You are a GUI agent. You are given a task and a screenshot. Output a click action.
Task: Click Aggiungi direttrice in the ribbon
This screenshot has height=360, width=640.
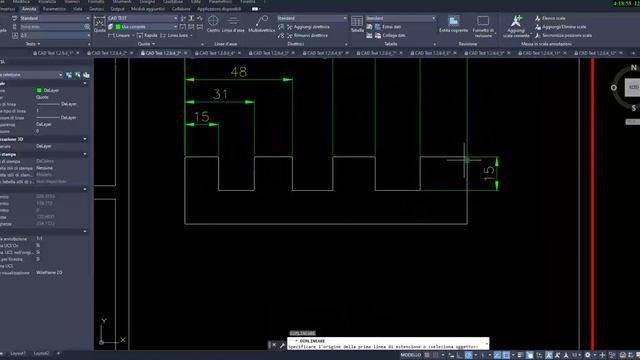[x=308, y=27]
